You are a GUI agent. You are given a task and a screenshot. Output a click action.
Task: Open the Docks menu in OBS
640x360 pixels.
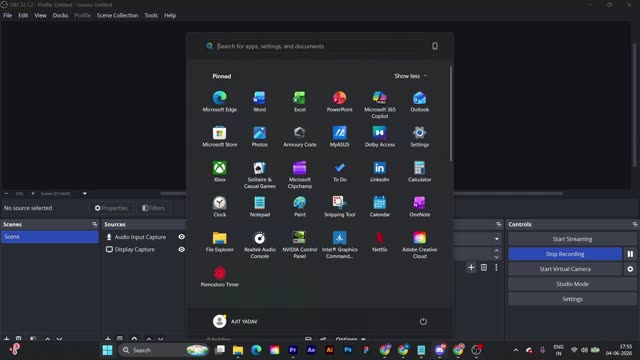coord(60,15)
